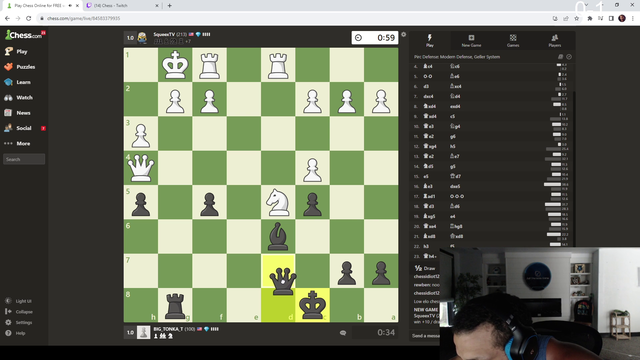Viewport: 640px width, 360px height.
Task: Open the Chess.com home logo
Action: pos(24,35)
